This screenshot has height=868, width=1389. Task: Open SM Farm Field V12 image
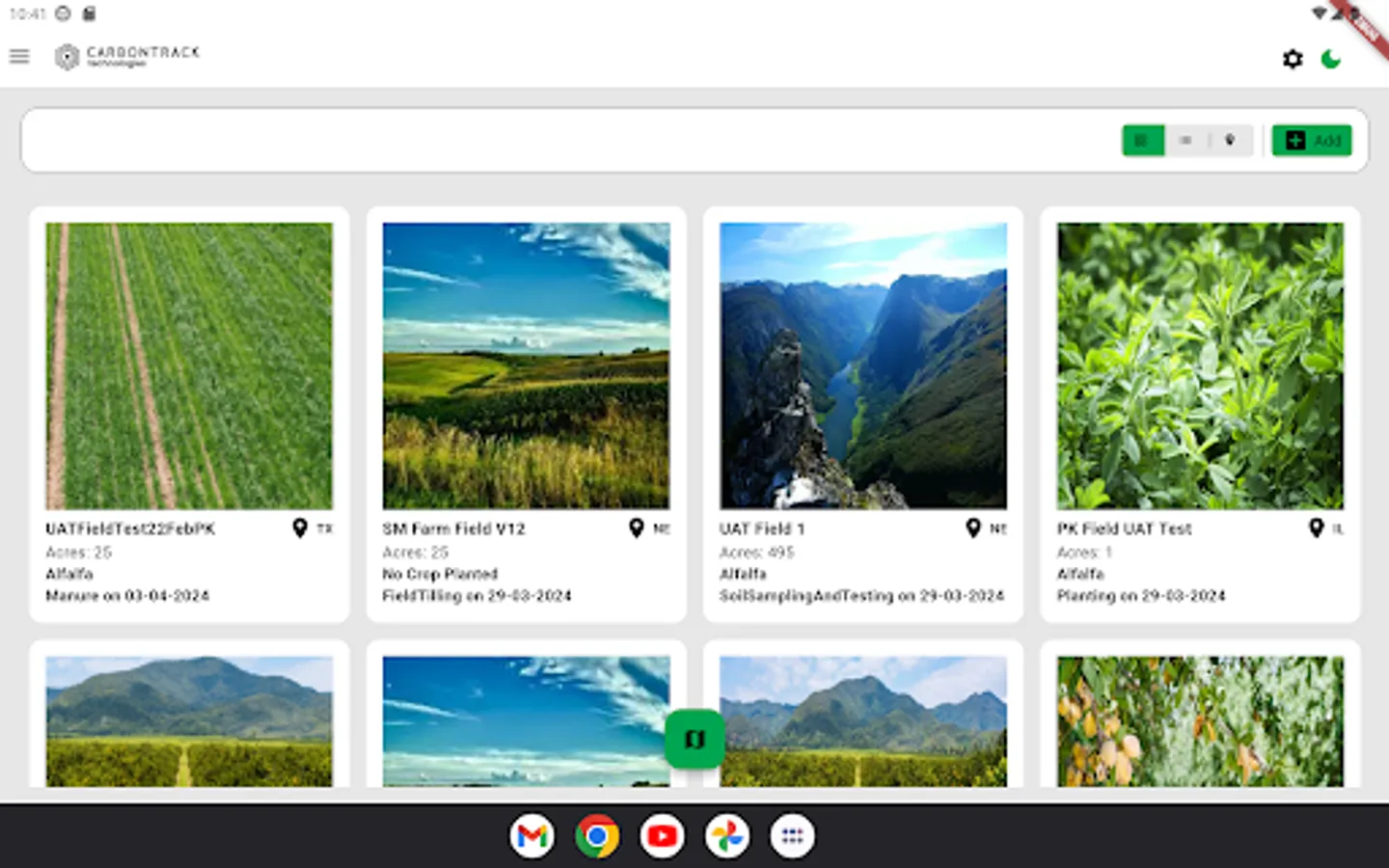pyautogui.click(x=526, y=366)
